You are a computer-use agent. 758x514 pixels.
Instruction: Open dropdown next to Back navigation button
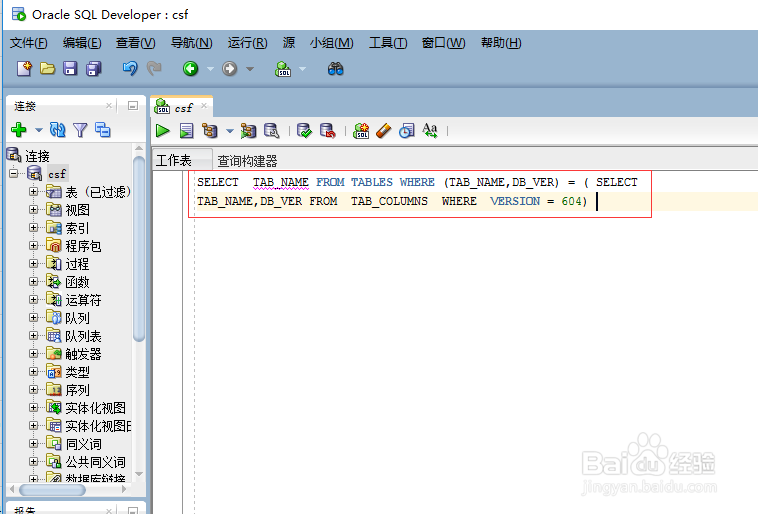(210, 69)
